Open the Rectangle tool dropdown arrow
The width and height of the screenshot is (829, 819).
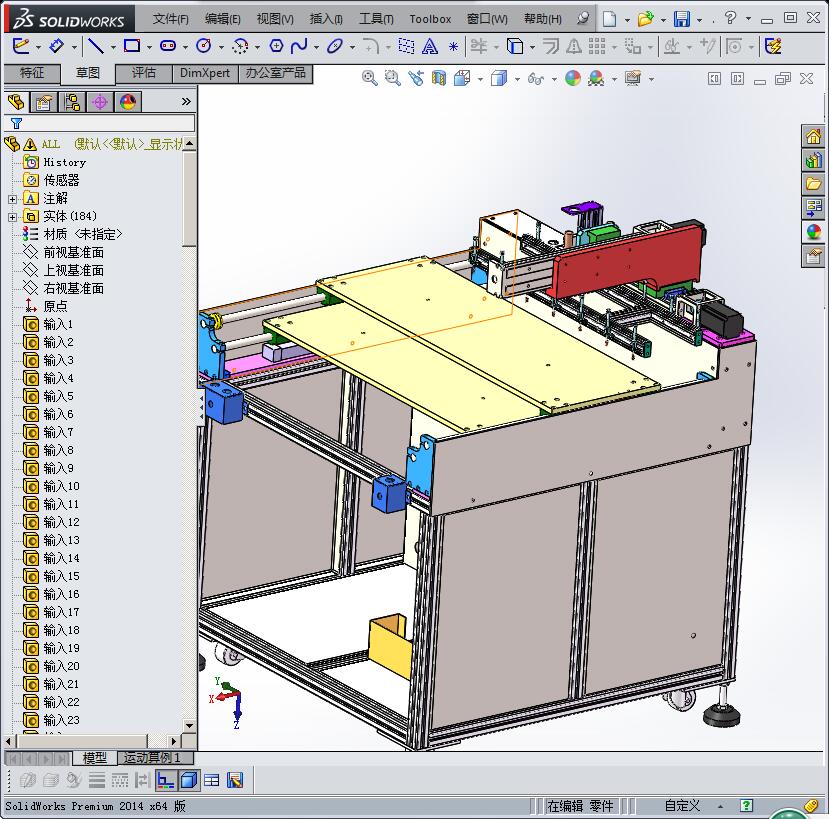[149, 48]
